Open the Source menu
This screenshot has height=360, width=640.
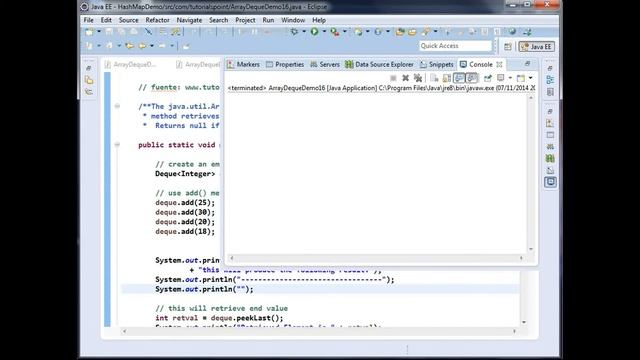pyautogui.click(x=128, y=20)
